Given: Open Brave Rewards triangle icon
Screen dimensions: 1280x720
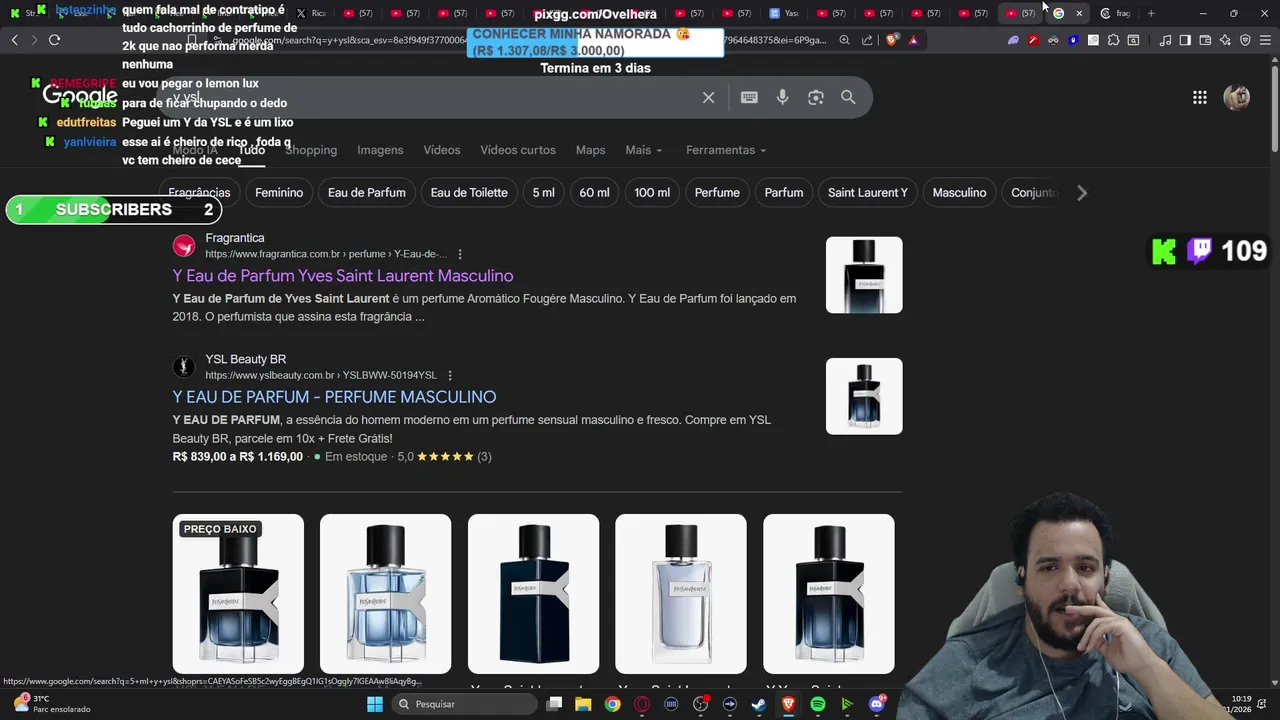Looking at the screenshot, I should (x=913, y=40).
